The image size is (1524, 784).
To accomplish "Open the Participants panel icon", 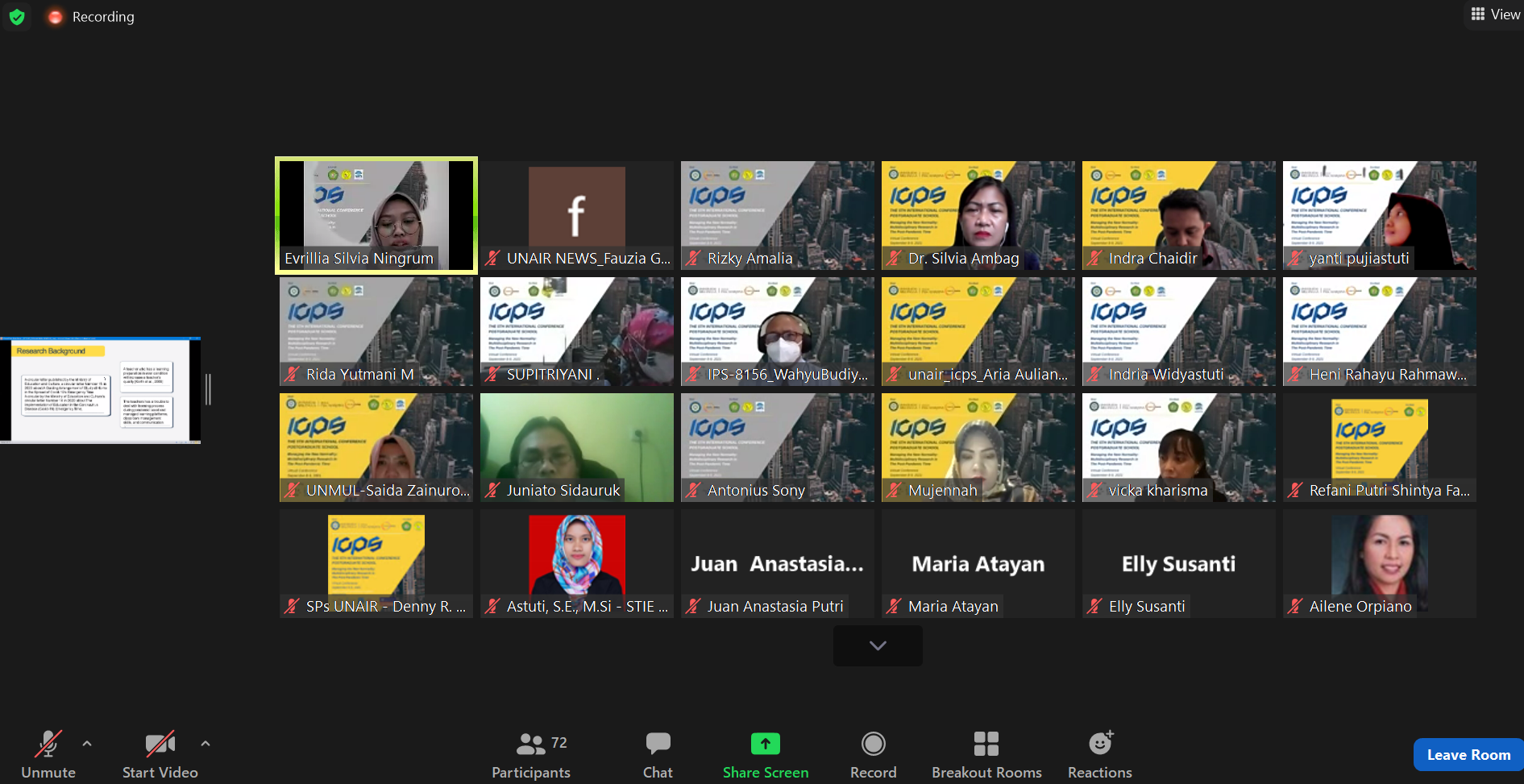I will coord(531,744).
